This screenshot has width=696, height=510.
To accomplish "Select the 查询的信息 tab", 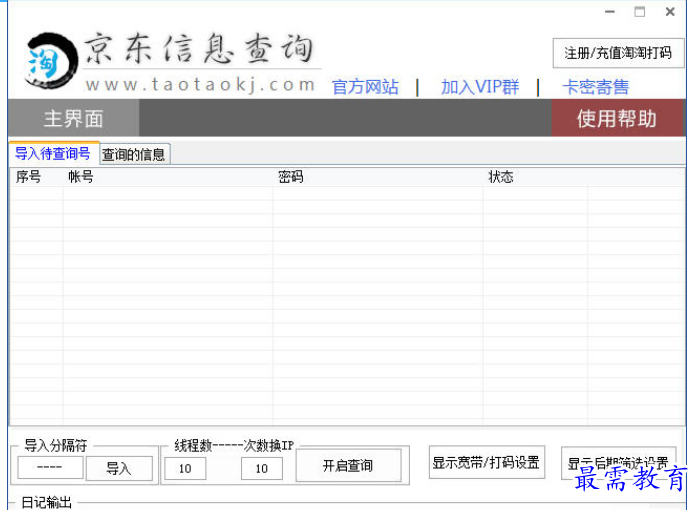I will [x=134, y=154].
